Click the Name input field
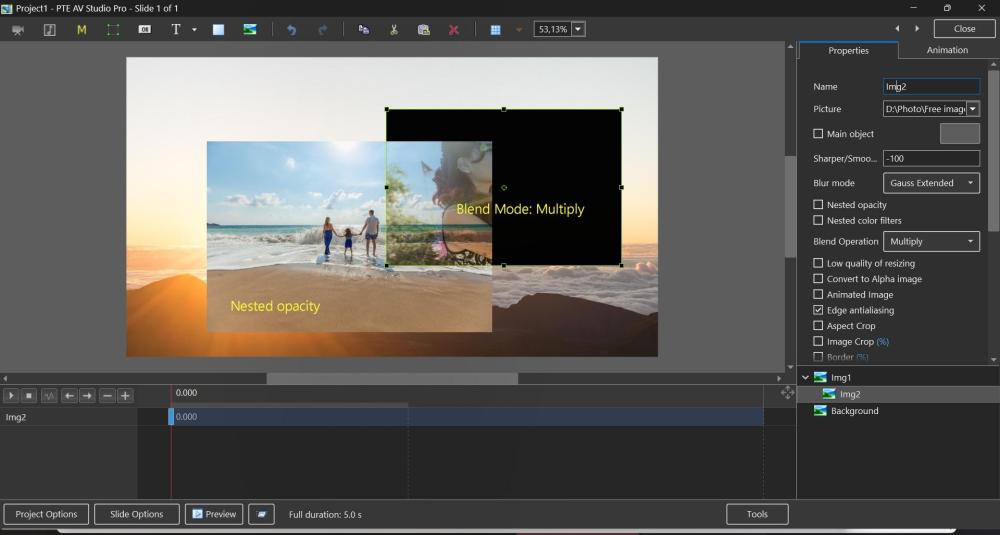 tap(931, 87)
